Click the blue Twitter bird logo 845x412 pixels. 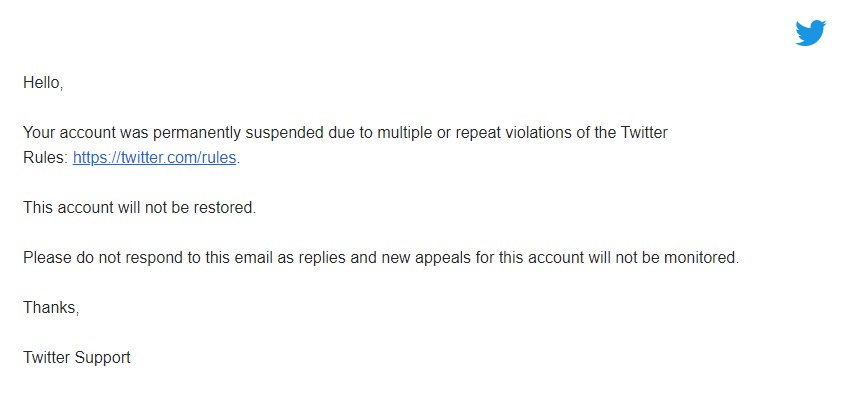[x=811, y=33]
